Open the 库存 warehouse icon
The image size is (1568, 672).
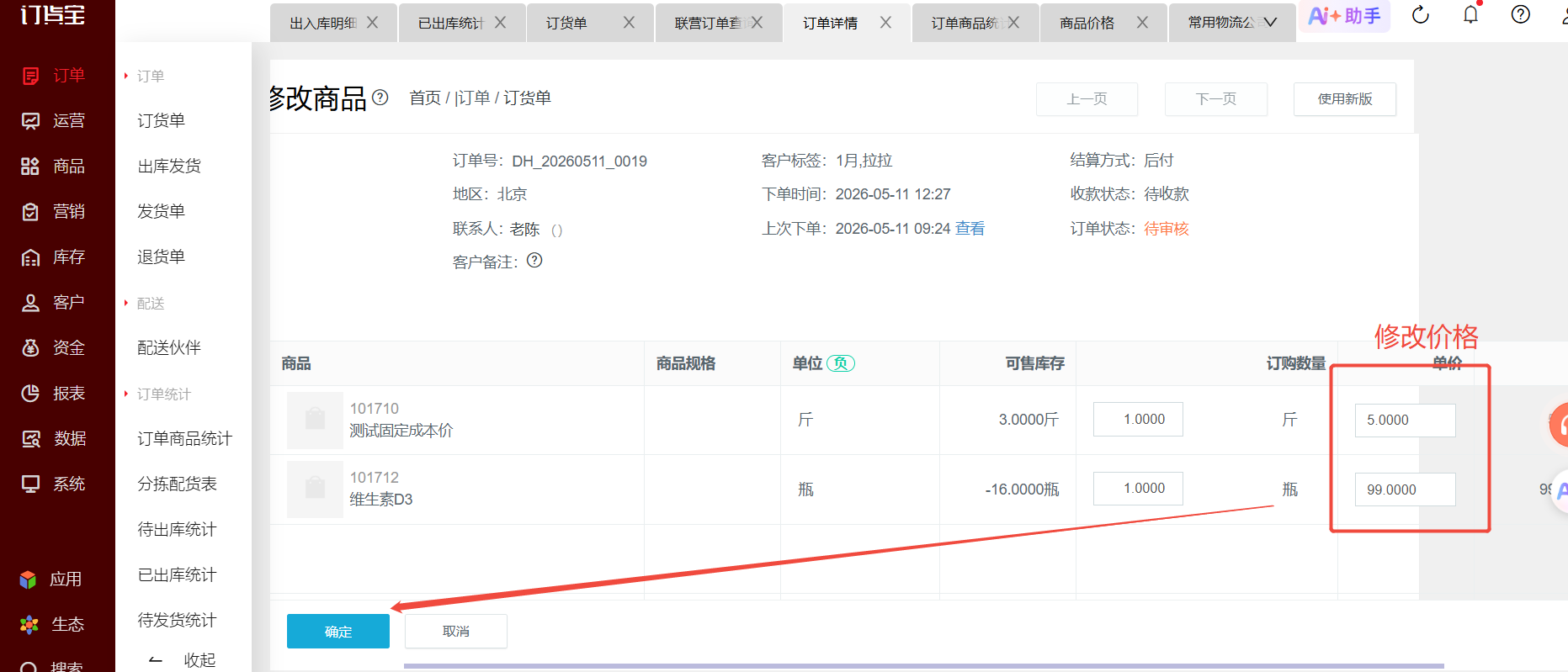30,257
